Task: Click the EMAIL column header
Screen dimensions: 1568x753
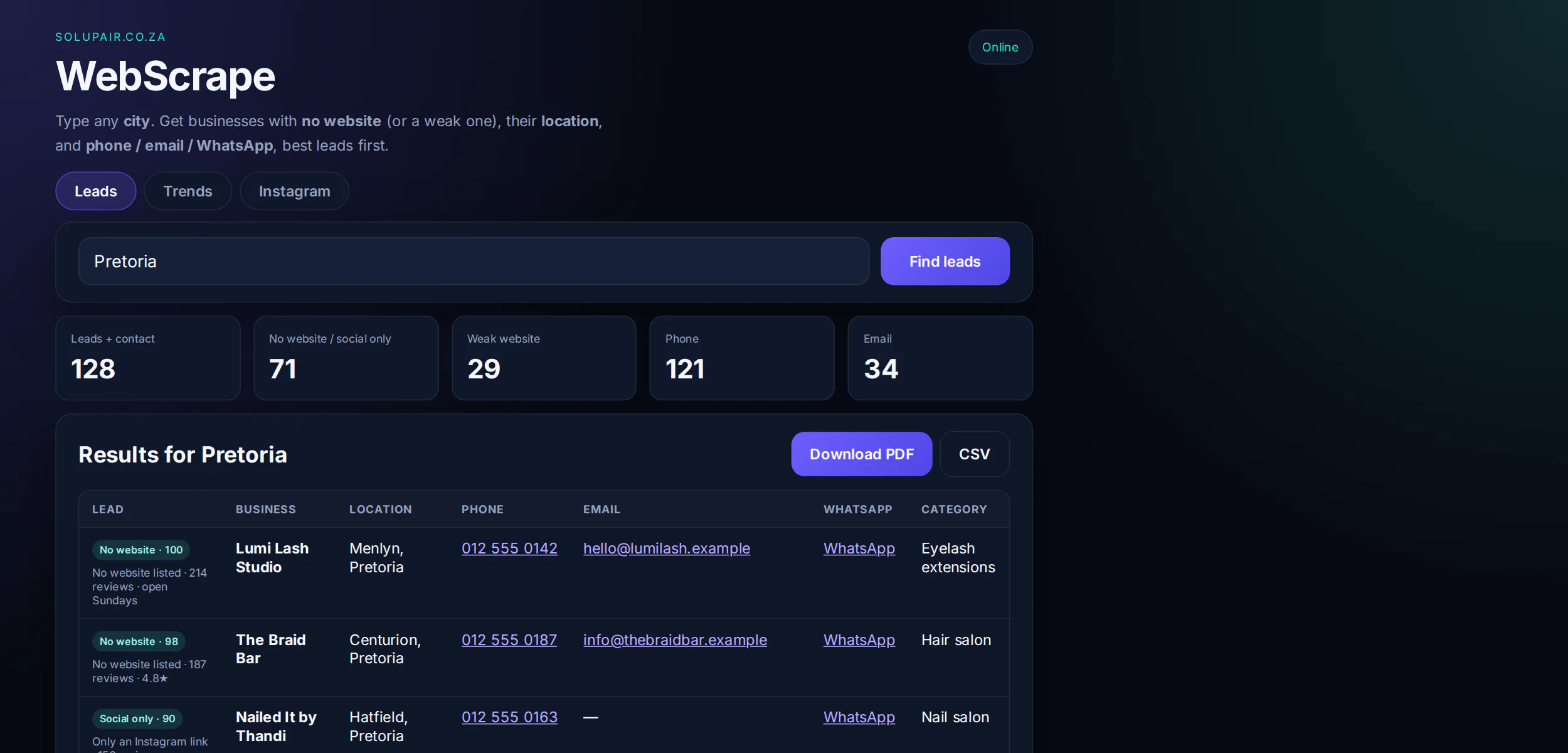Action: (x=601, y=510)
